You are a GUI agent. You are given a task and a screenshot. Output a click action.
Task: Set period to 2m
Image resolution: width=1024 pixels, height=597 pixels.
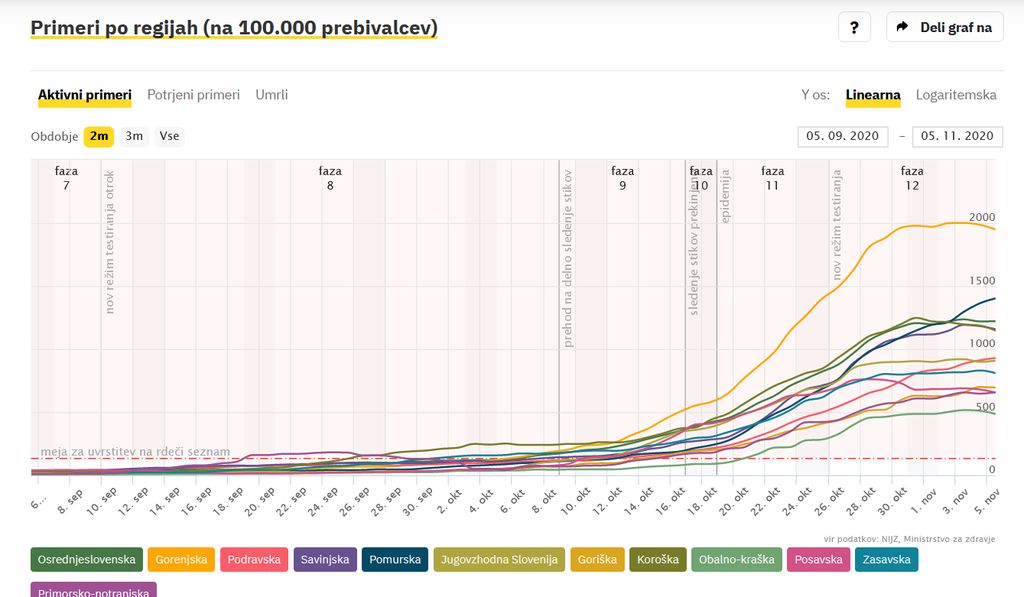pyautogui.click(x=98, y=136)
